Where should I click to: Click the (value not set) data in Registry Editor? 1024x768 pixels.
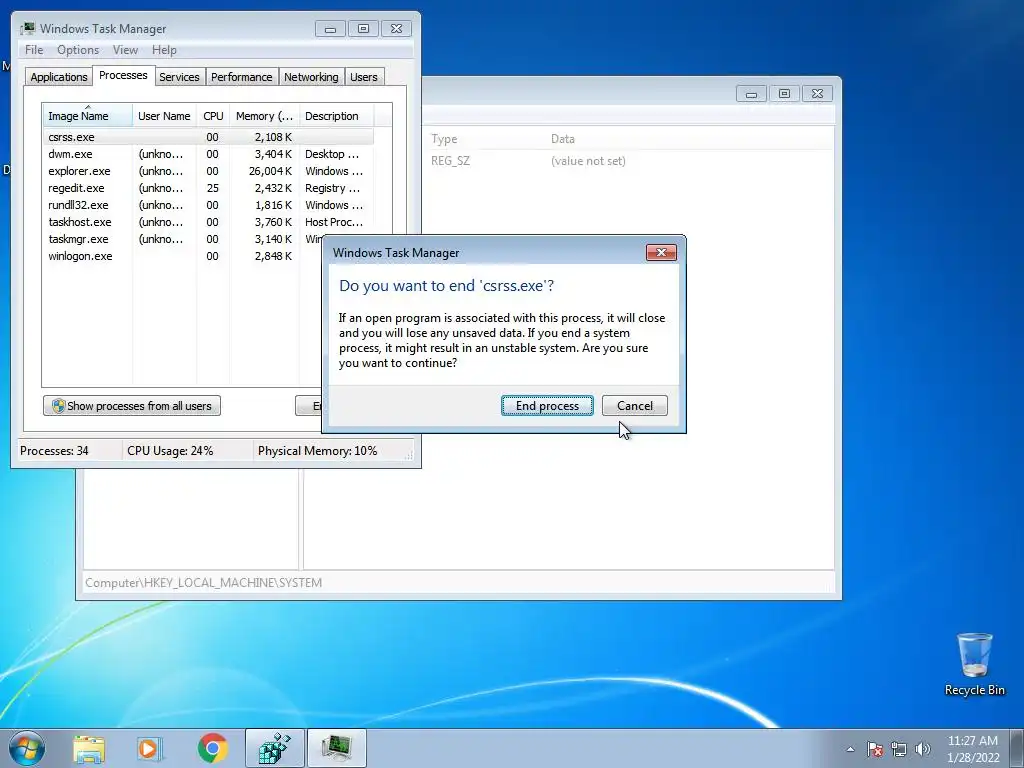pos(588,161)
